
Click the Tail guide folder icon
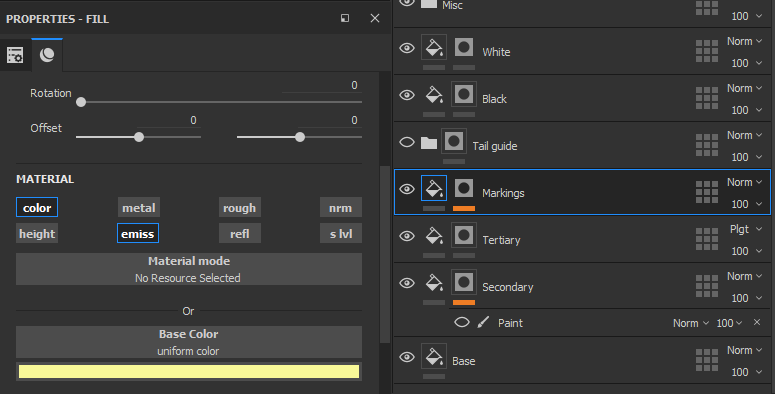click(429, 143)
